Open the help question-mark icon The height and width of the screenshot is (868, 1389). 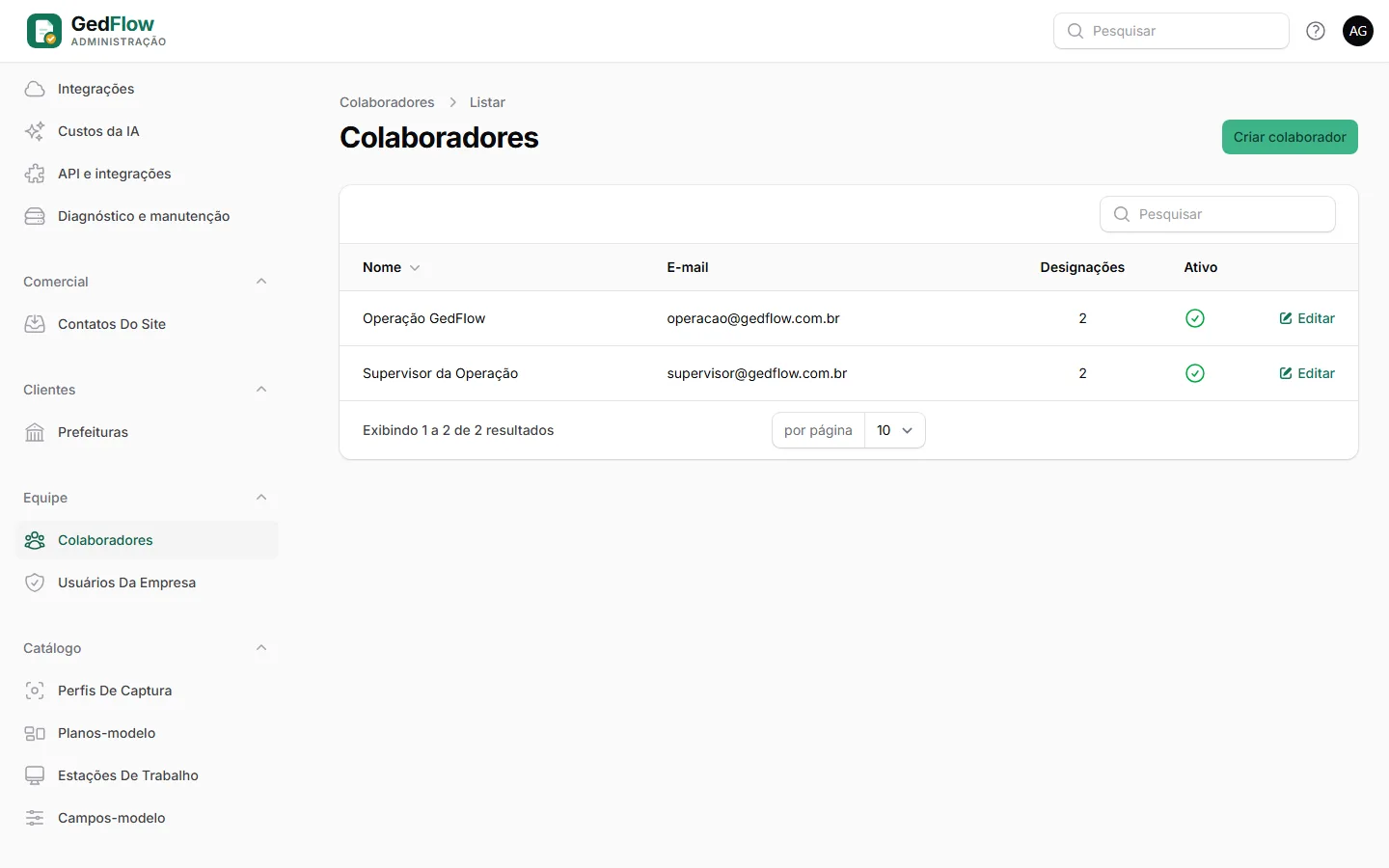click(x=1316, y=31)
